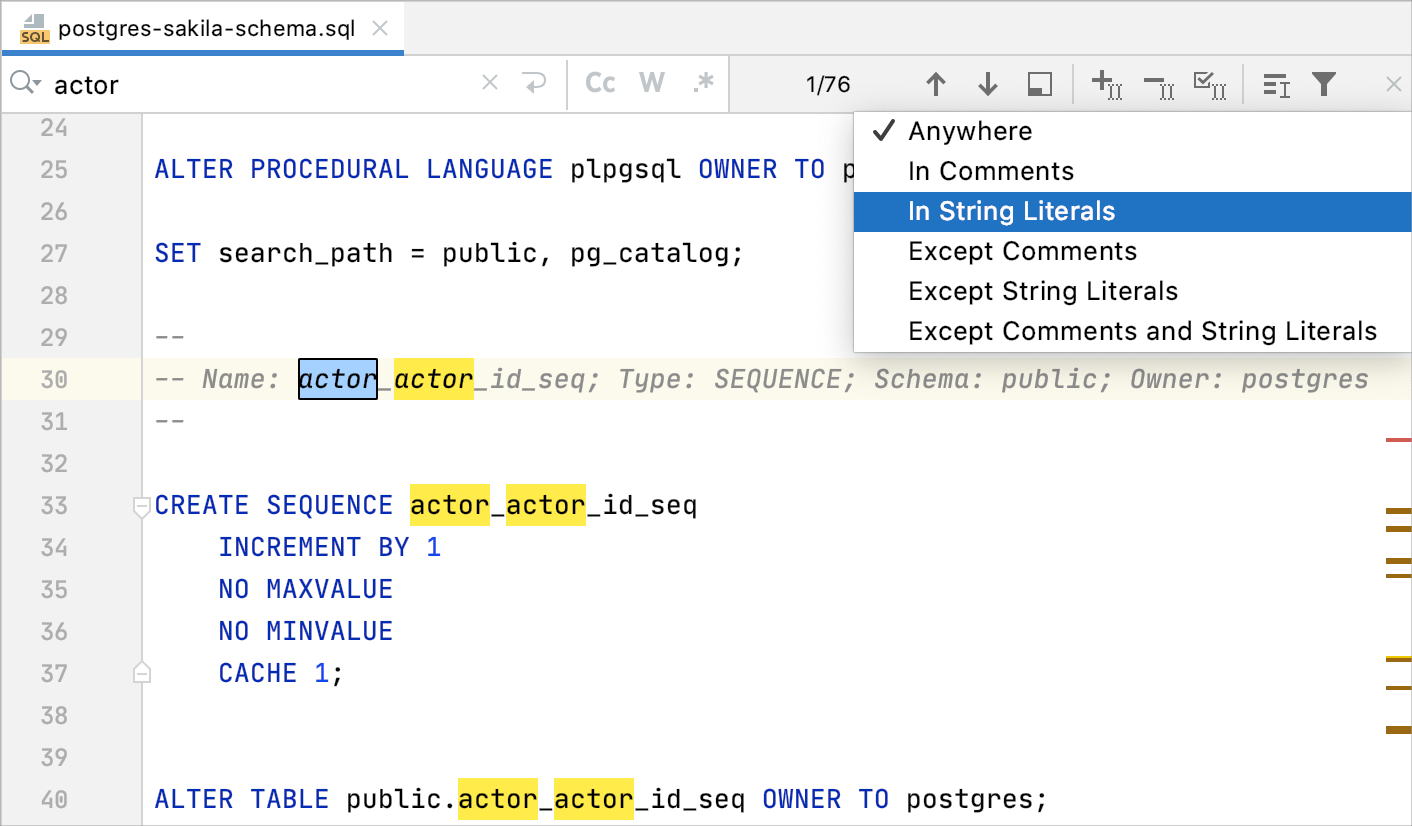Choose 'Except String Literals' filter option
The height and width of the screenshot is (826, 1412).
(1043, 291)
